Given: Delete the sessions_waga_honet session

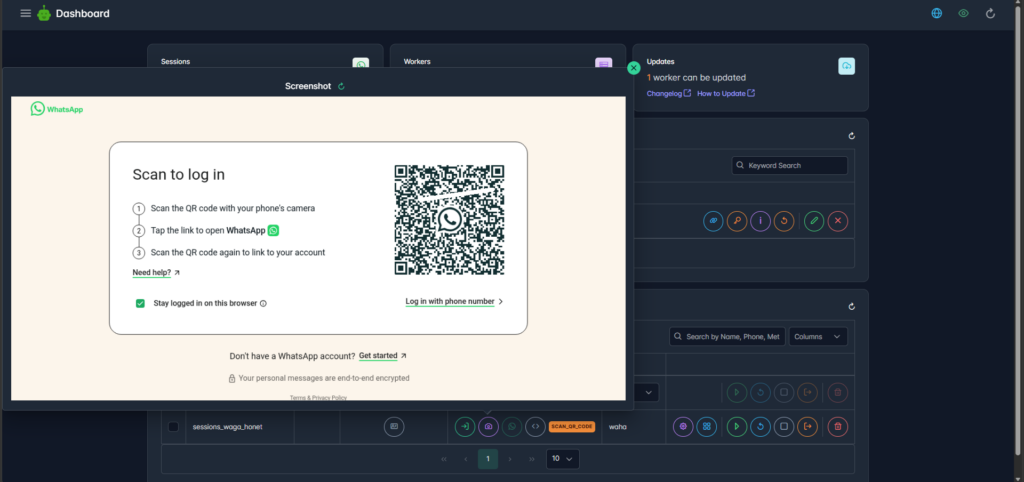Looking at the screenshot, I should coord(838,426).
